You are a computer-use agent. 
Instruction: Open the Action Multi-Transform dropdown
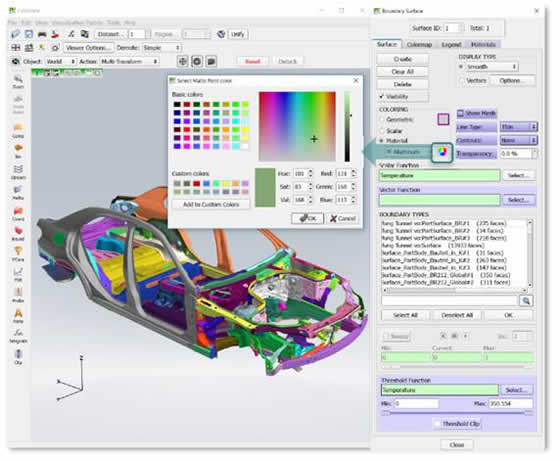pyautogui.click(x=129, y=61)
